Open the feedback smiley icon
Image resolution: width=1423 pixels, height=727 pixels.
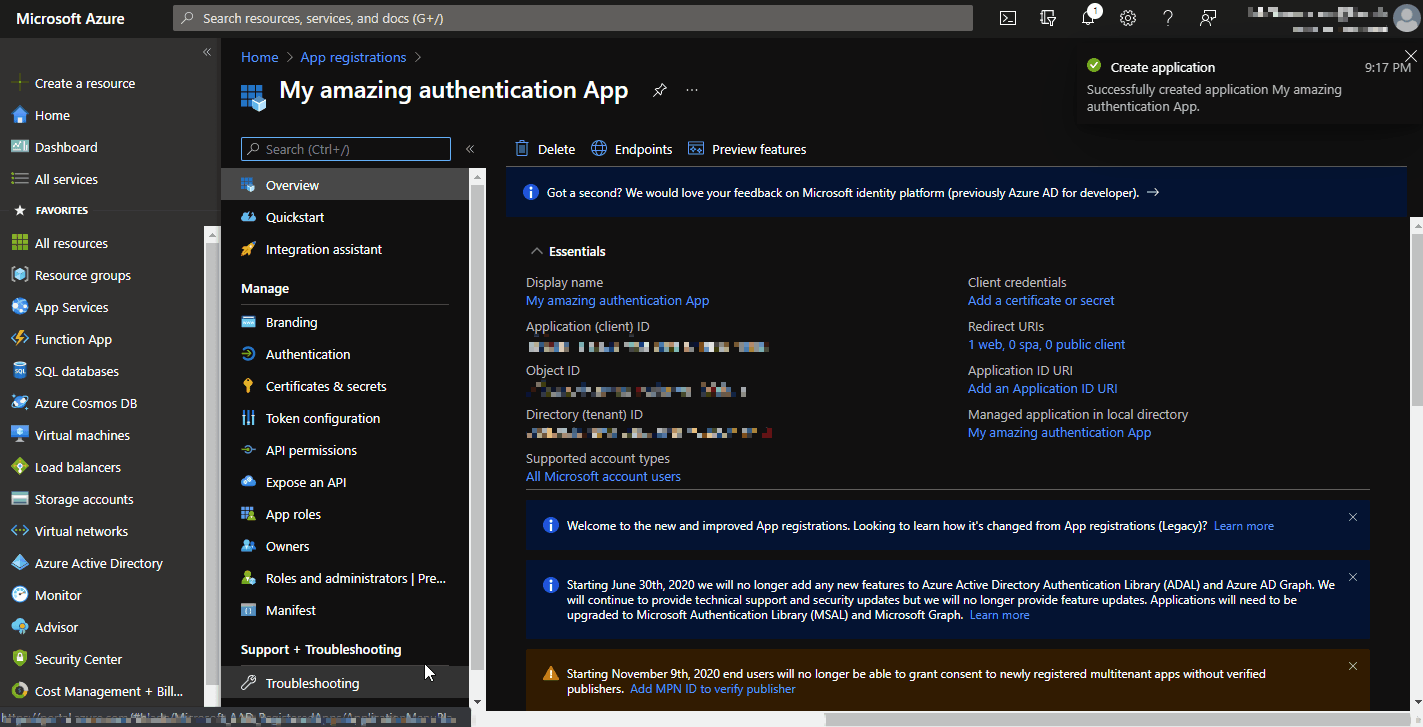click(x=1208, y=17)
